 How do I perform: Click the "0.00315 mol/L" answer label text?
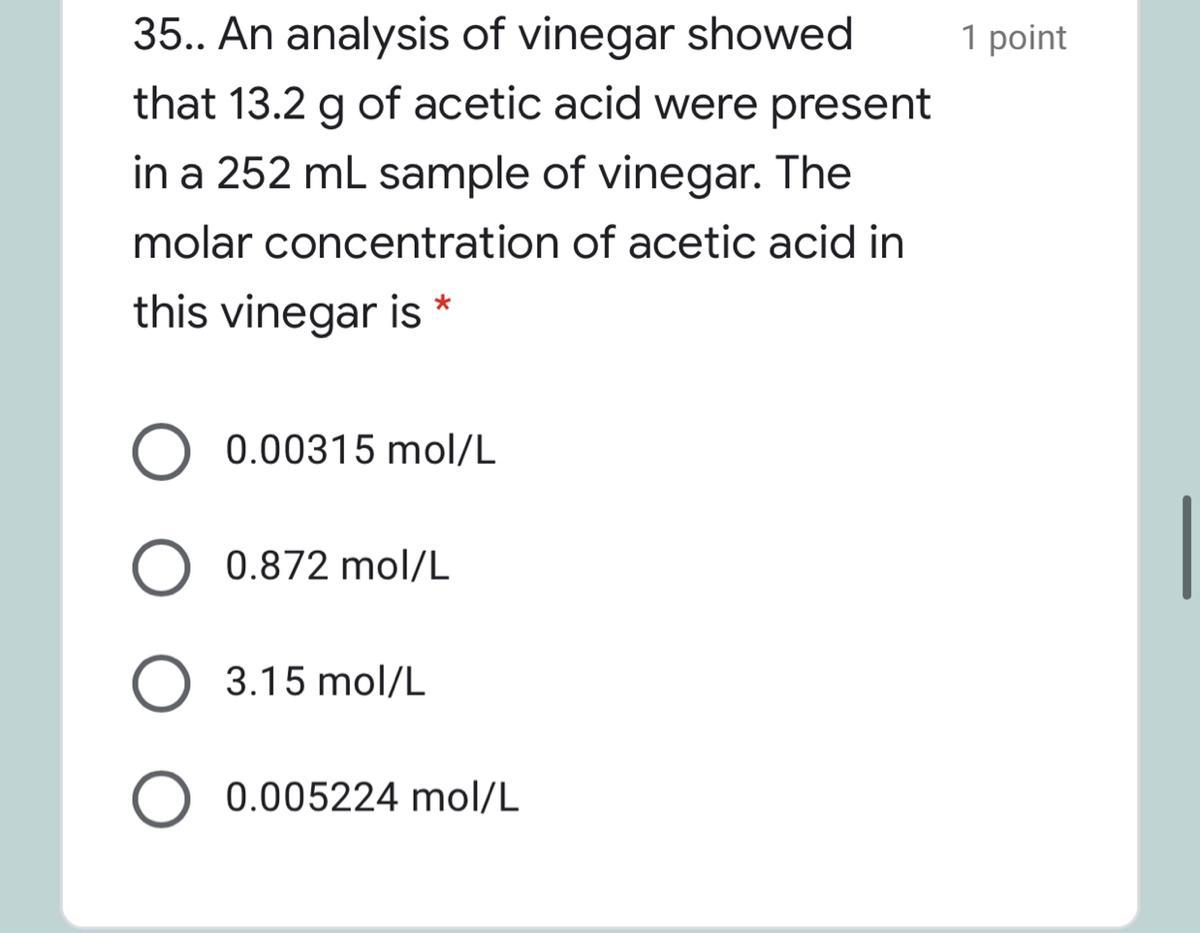click(360, 452)
